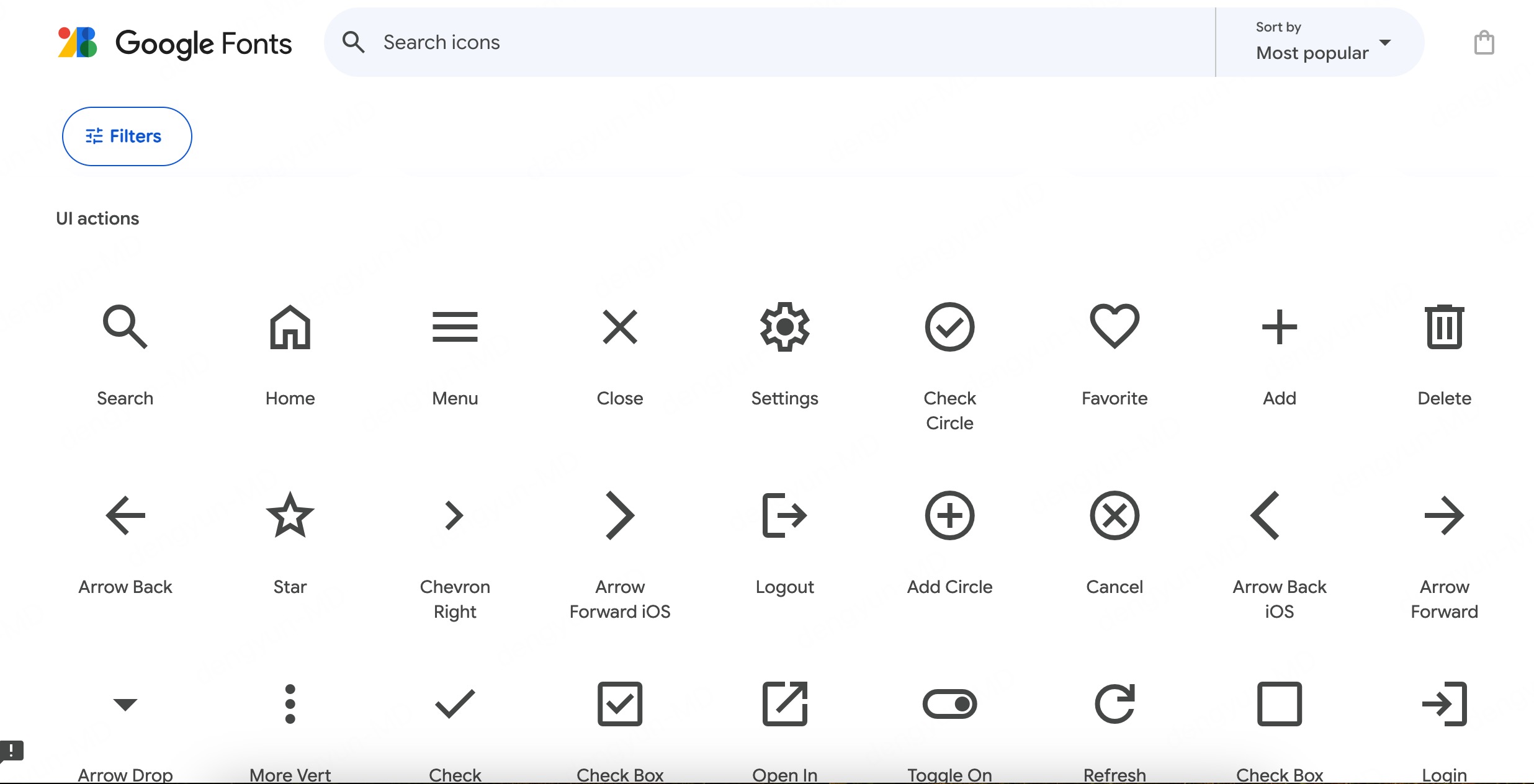Open the shopping bag selection icon
1534x784 pixels.
[1484, 42]
